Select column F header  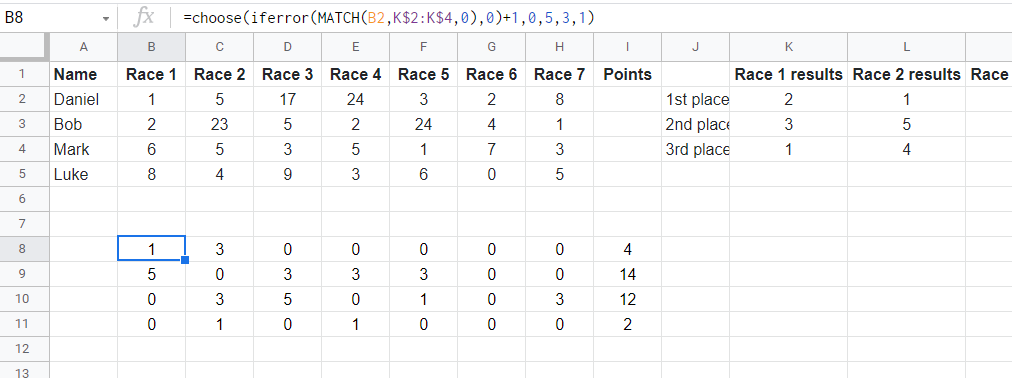[423, 46]
